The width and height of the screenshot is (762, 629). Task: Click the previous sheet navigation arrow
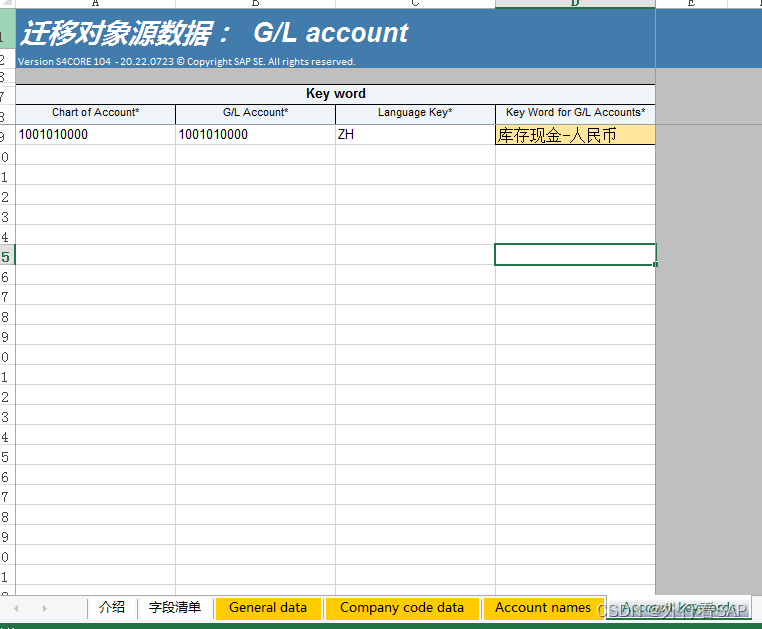[x=16, y=608]
